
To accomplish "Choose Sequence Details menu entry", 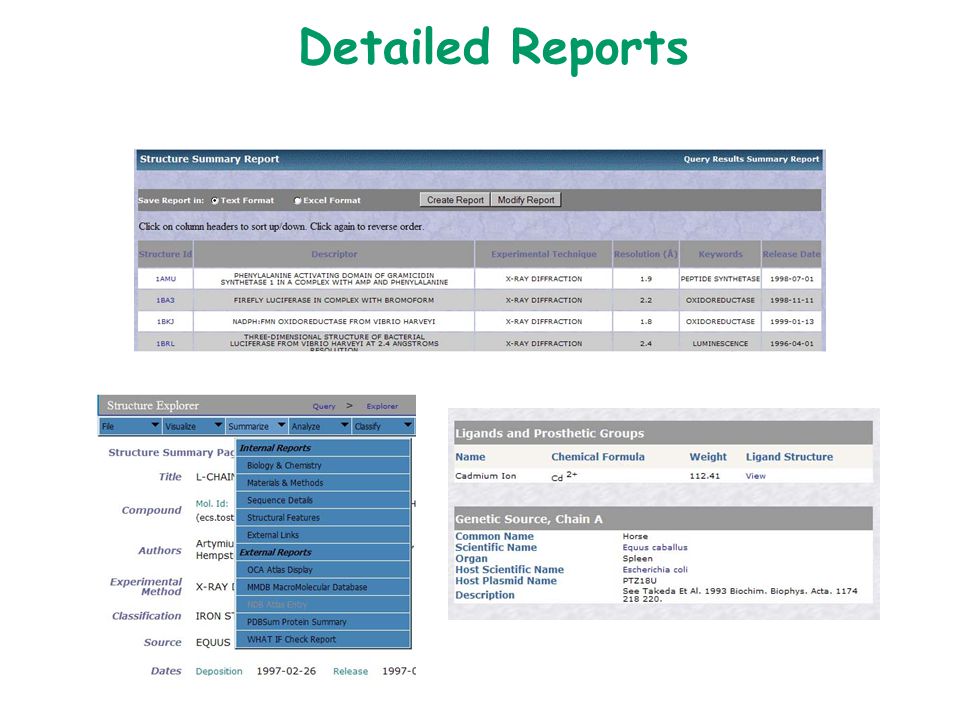I will (323, 500).
